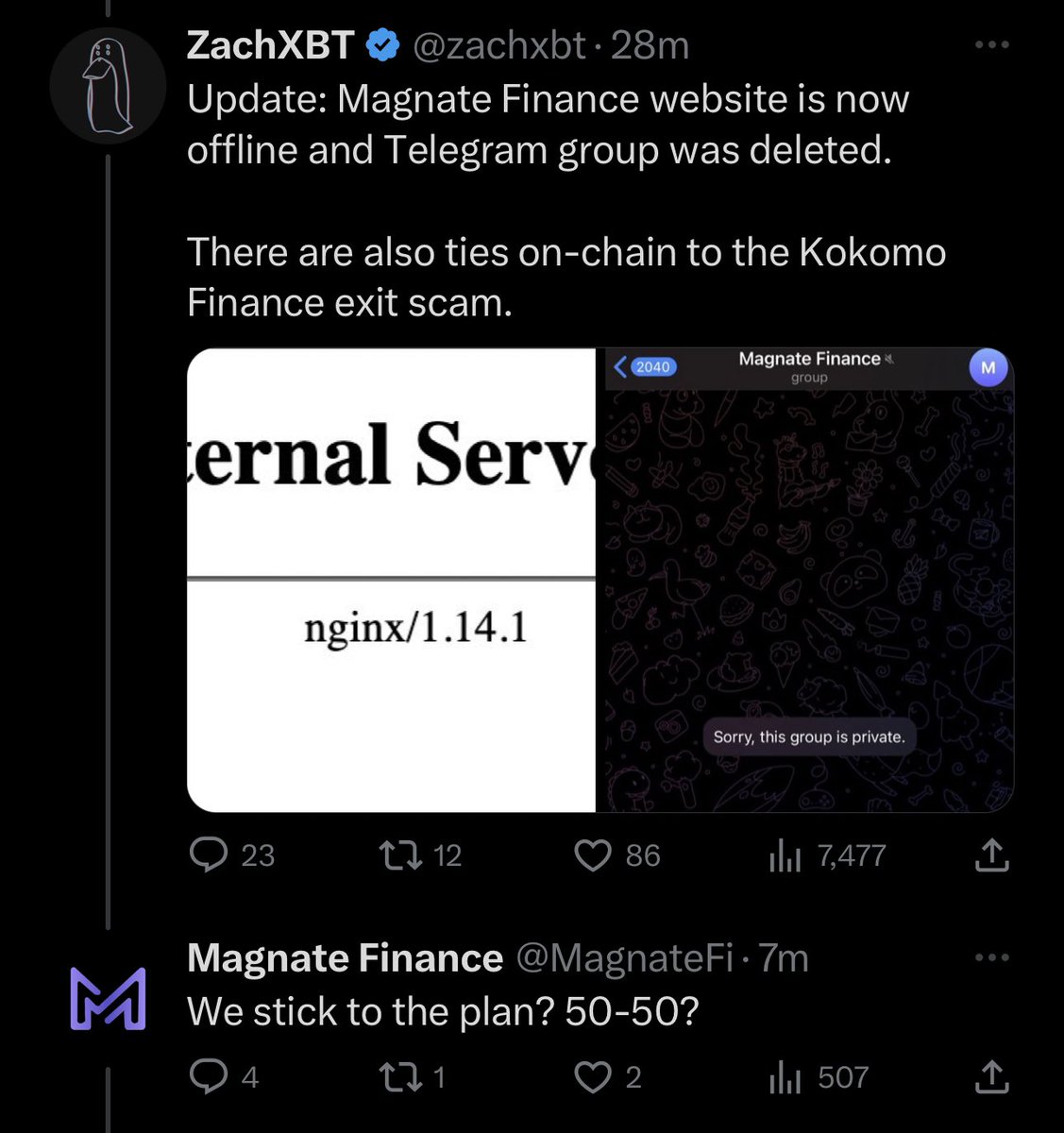Share Magnate Finance's reply tweet

[x=991, y=1077]
